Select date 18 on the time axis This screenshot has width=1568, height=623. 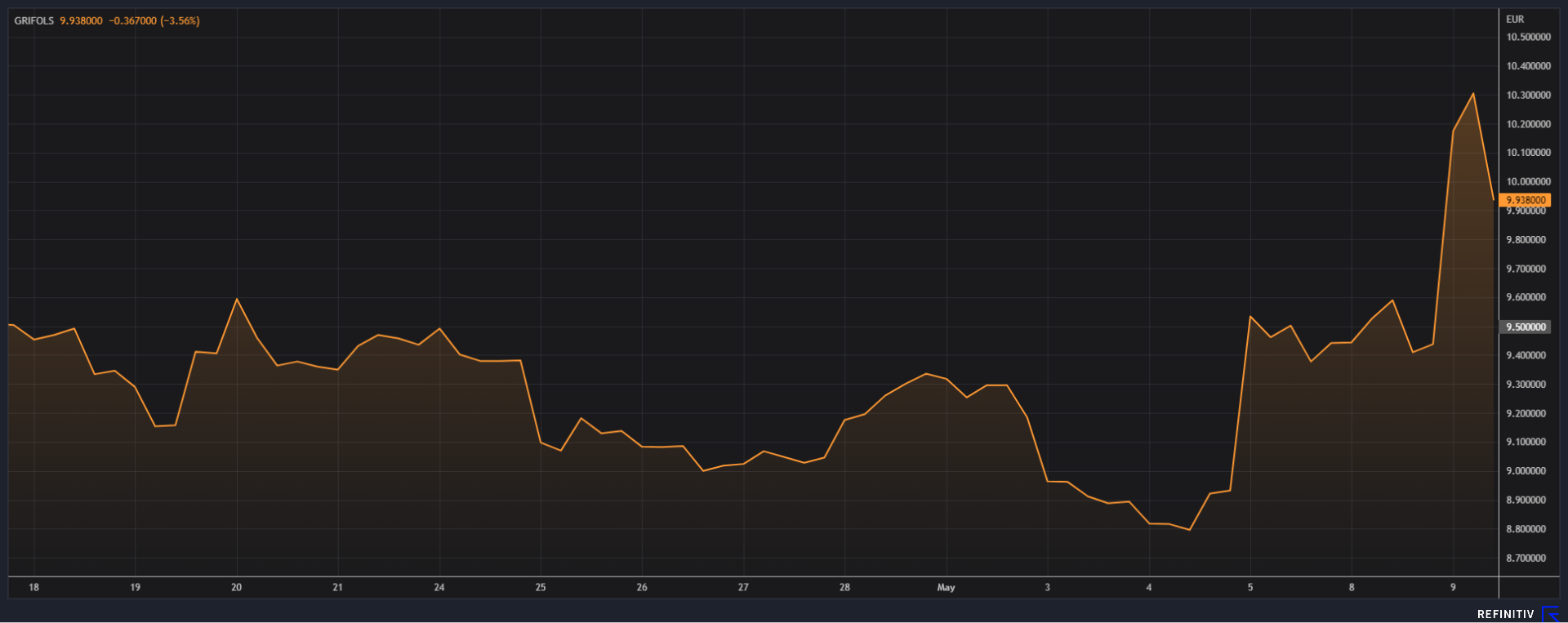tap(33, 587)
